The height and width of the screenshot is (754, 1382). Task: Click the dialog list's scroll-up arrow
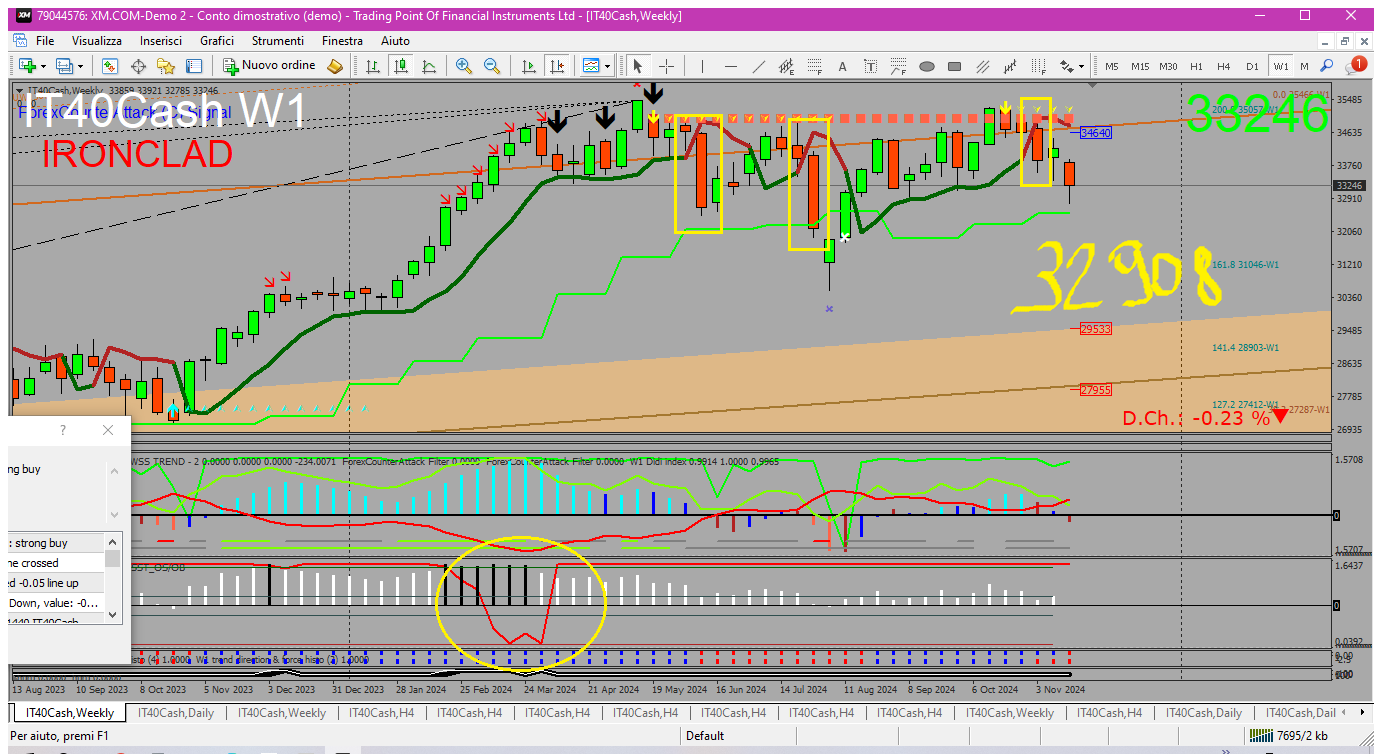[113, 541]
